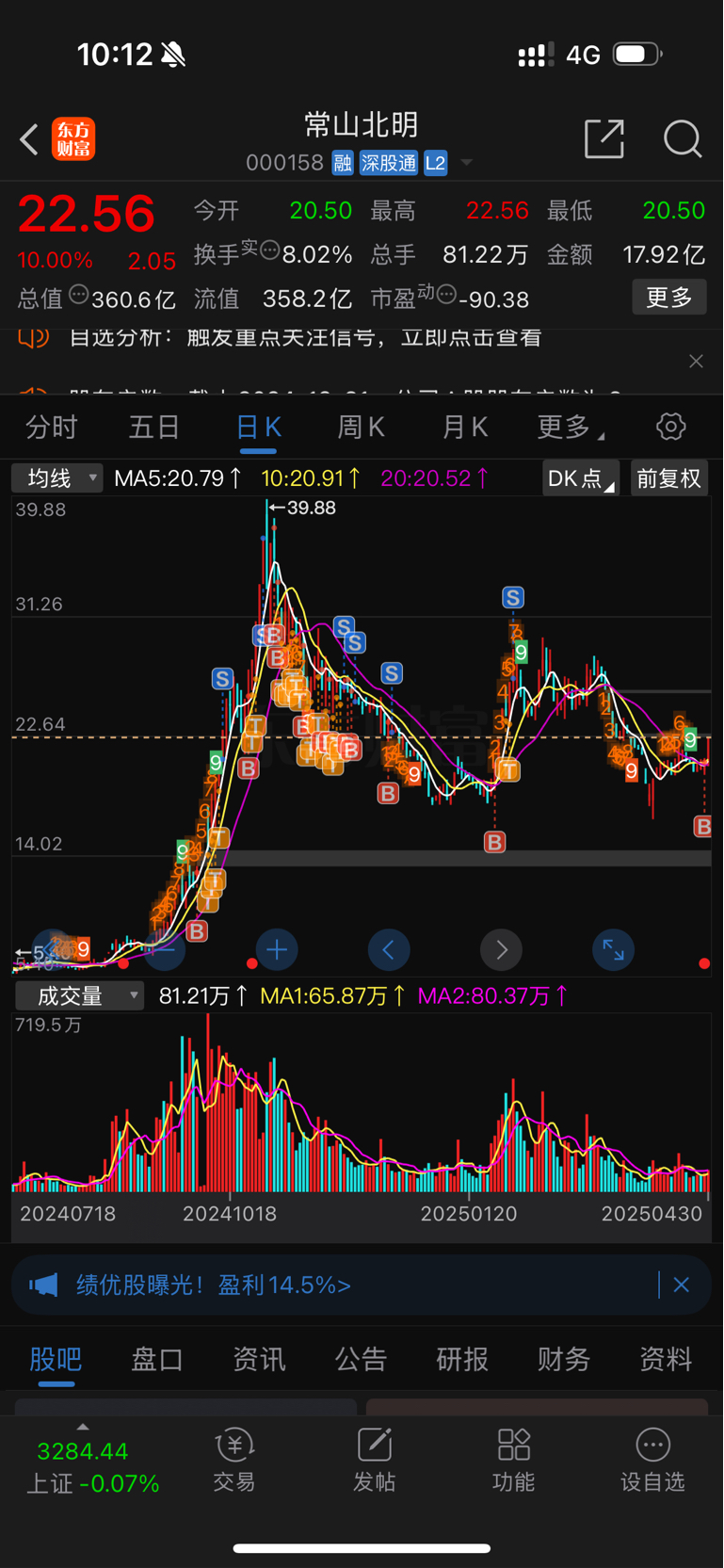This screenshot has height=1568, width=724.
Task: Select the 股吧 tab
Action: [56, 1359]
